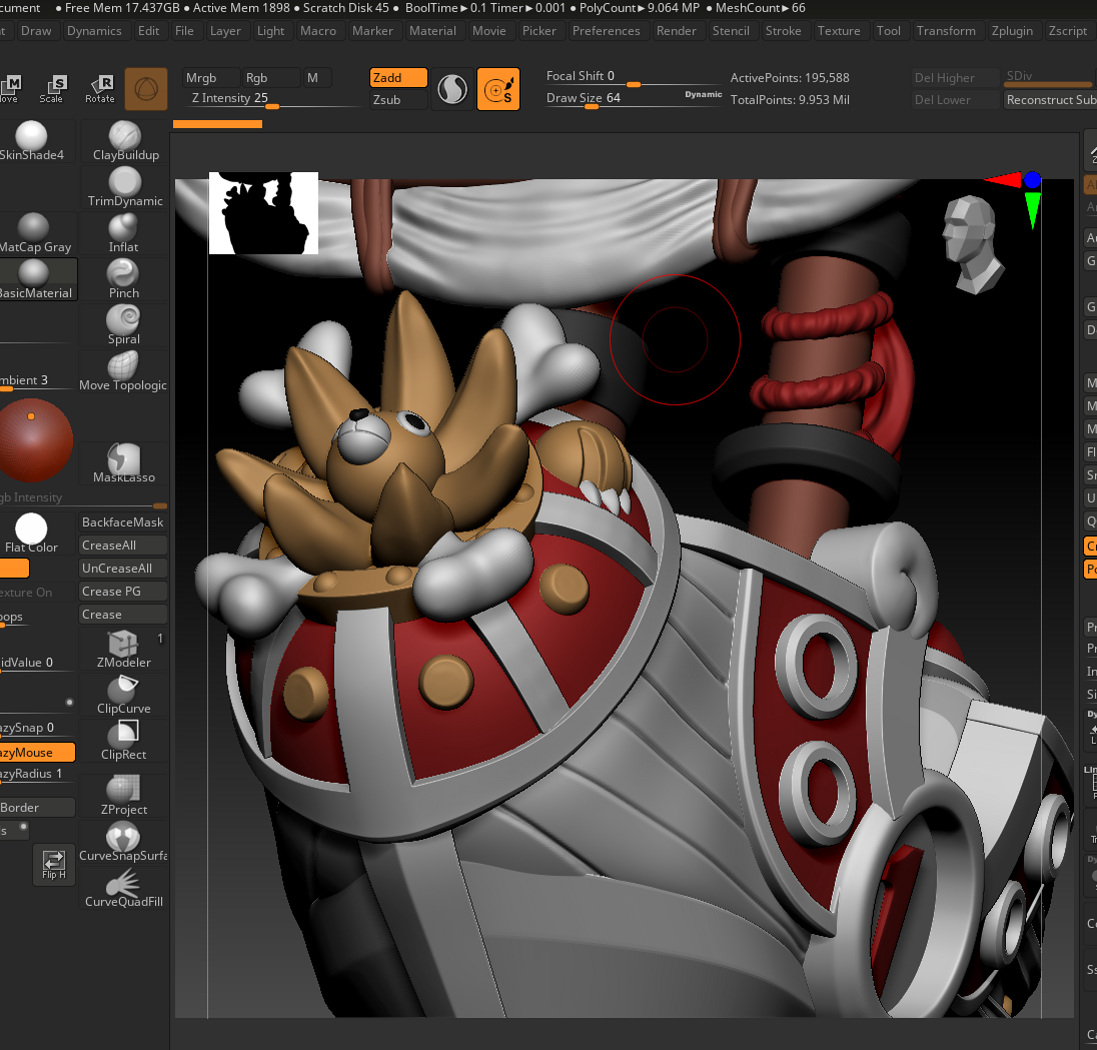Choose the SkinShade4 material
The width and height of the screenshot is (1097, 1050).
click(31, 141)
